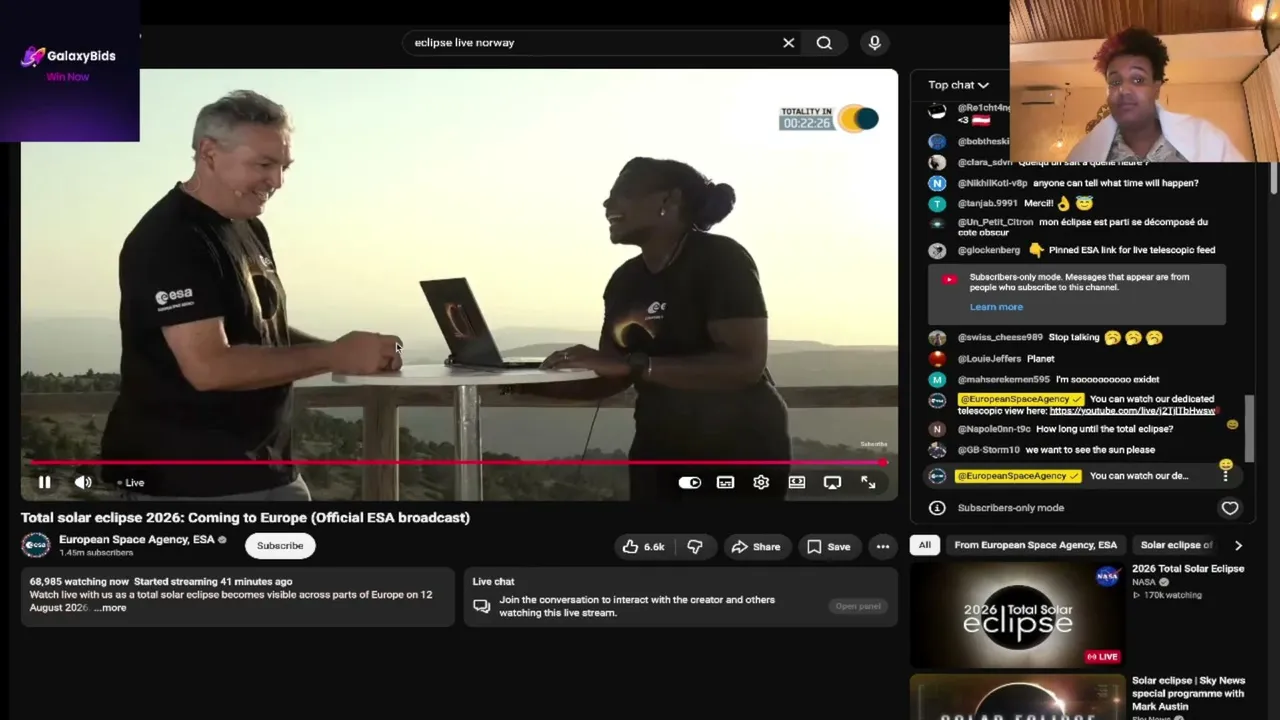Visit the European Space Agency, ESA channel
This screenshot has height=720, width=1280.
click(136, 539)
